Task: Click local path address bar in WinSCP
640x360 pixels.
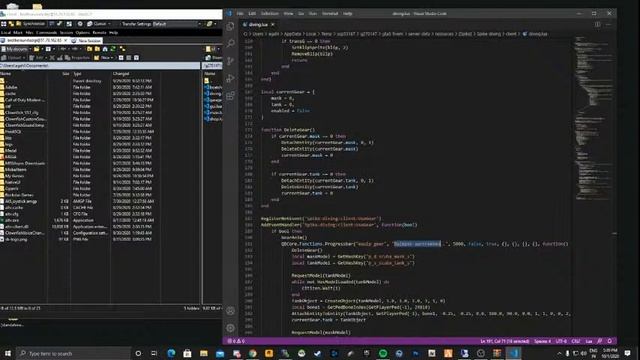Action: click(x=100, y=65)
